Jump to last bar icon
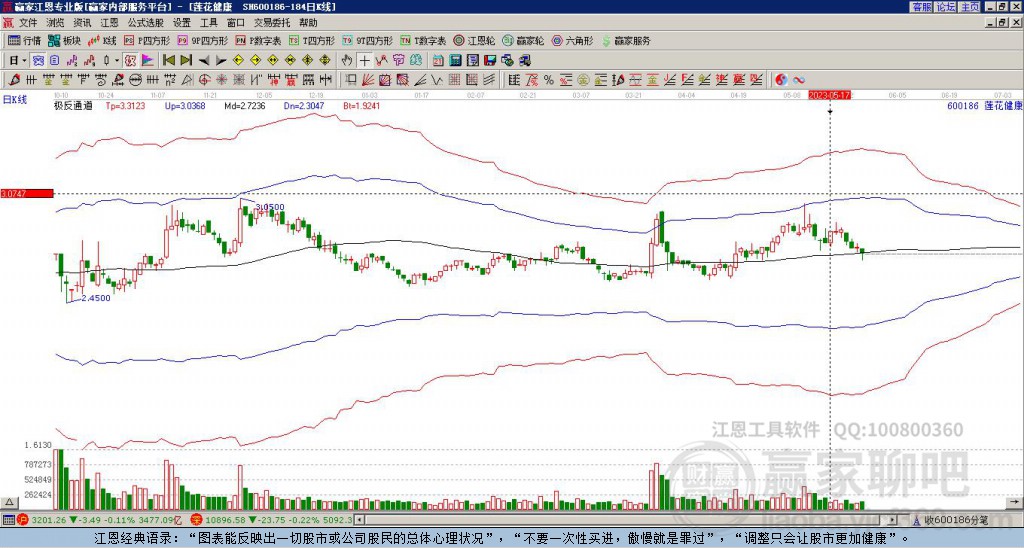 click(186, 60)
